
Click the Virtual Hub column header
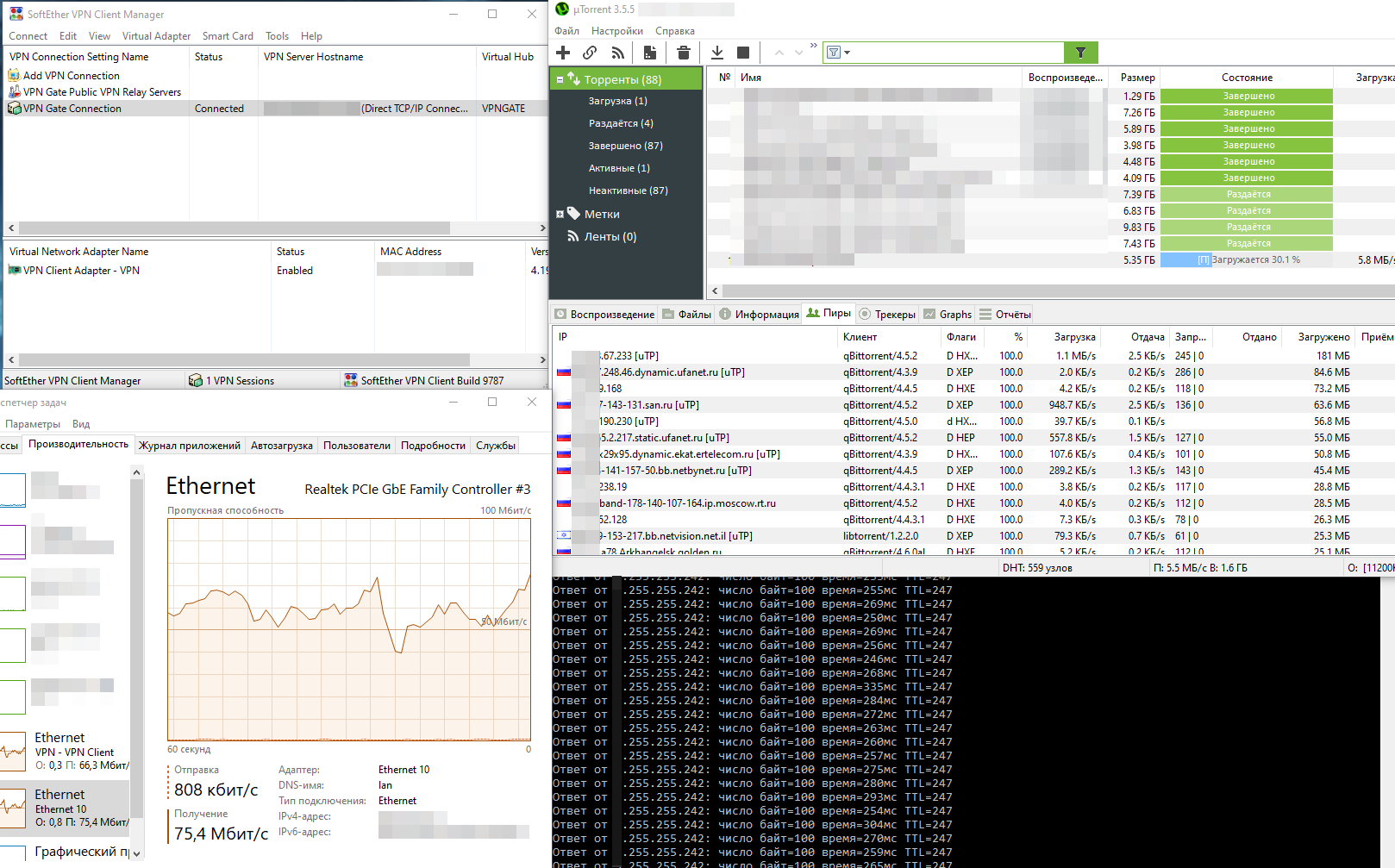pyautogui.click(x=512, y=57)
